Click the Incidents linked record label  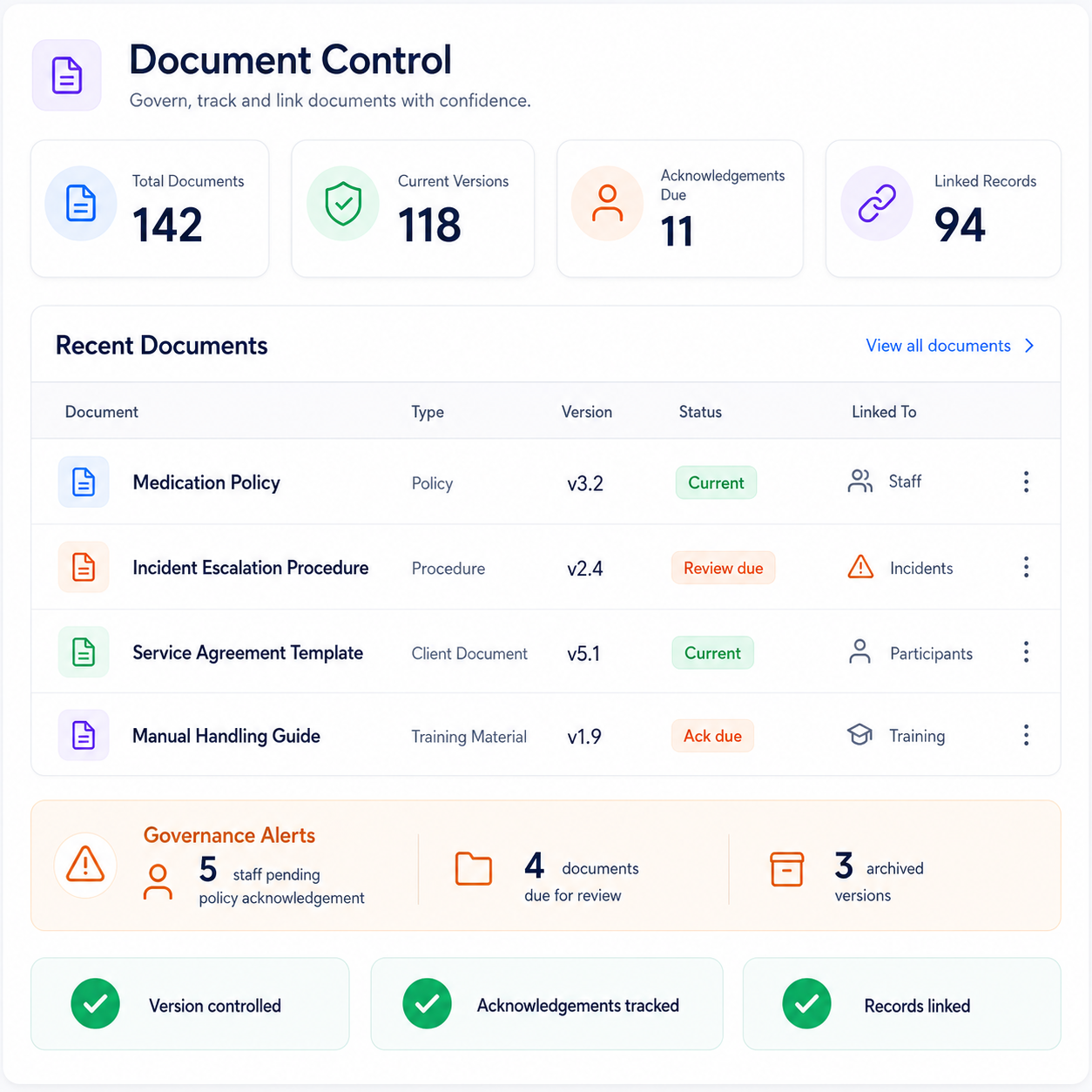(921, 569)
